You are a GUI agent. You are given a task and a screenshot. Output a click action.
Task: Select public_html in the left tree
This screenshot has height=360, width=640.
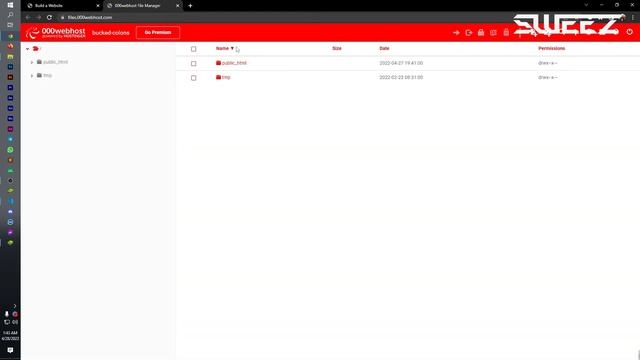[x=56, y=62]
